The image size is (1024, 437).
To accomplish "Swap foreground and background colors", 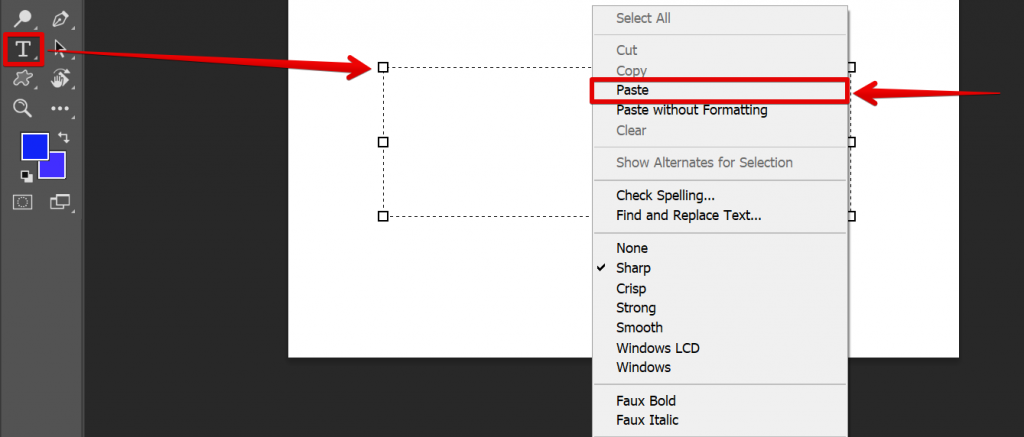I will (63, 137).
